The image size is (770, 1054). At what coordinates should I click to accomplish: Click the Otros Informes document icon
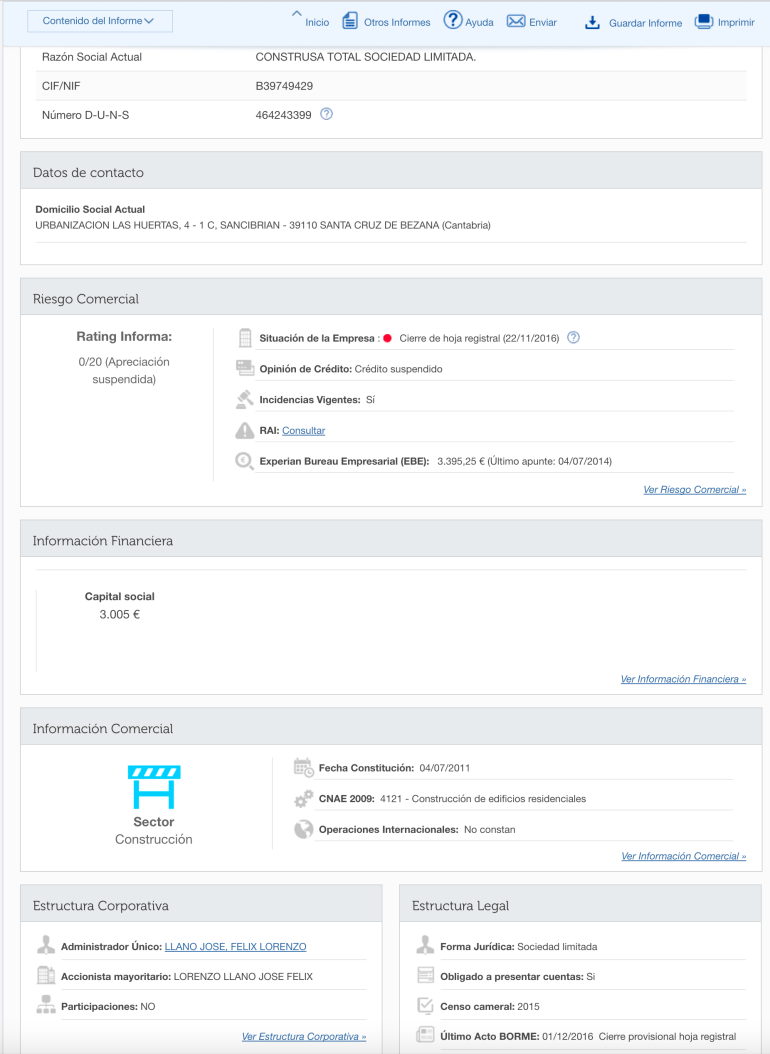(350, 21)
